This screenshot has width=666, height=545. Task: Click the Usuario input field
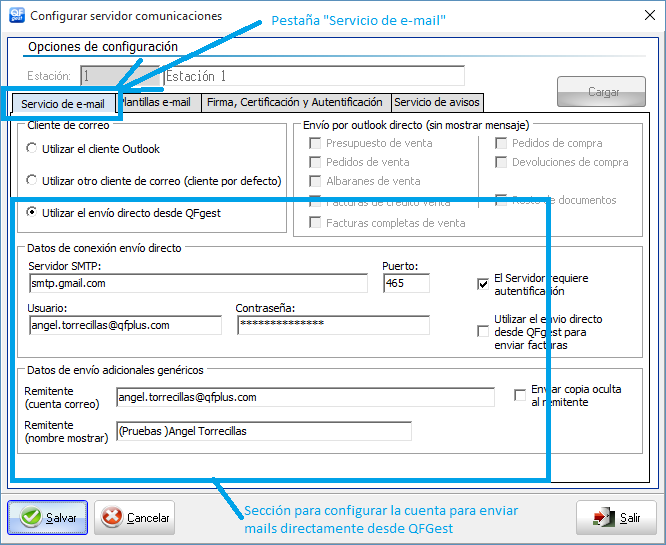pyautogui.click(x=125, y=325)
